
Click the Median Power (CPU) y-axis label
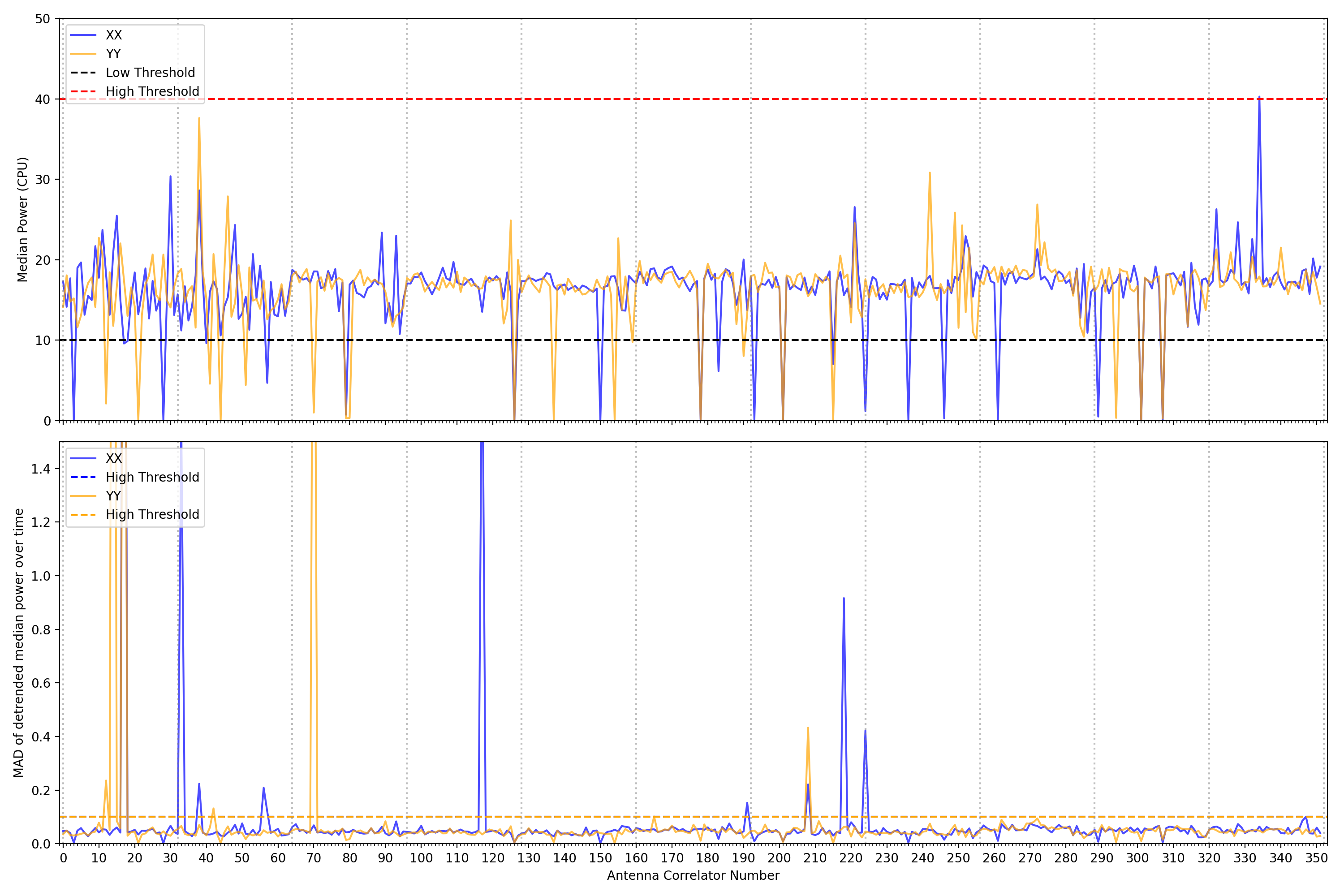coord(22,220)
